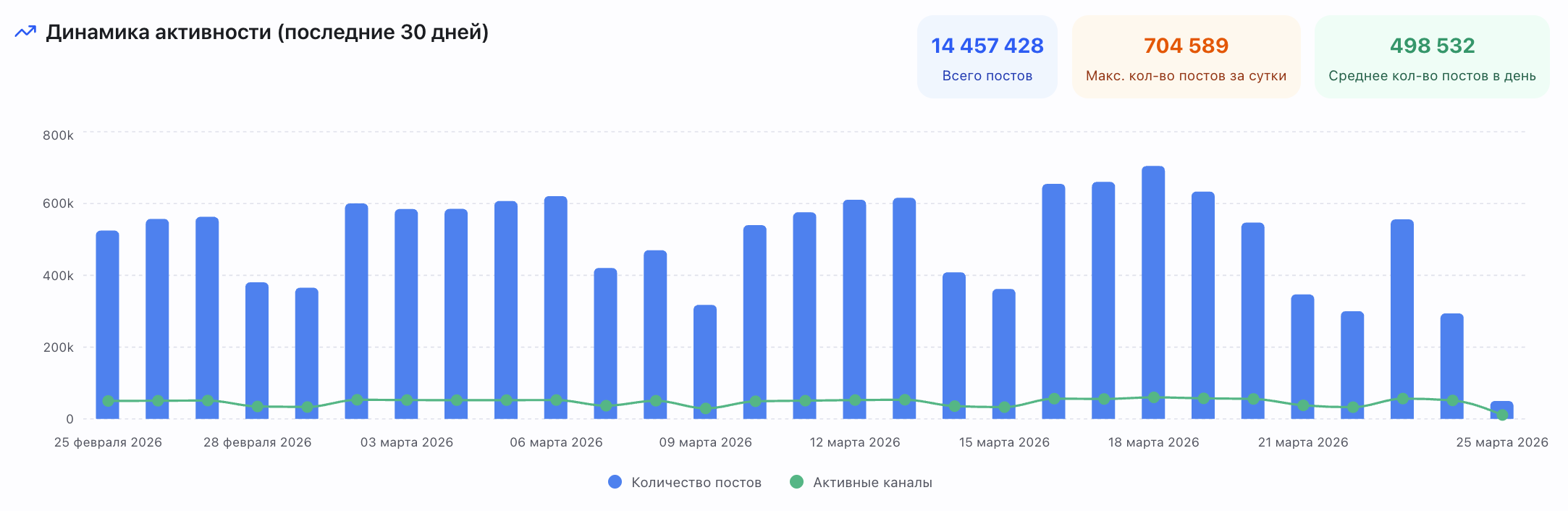Click the bar for 06 марта 2026

coord(556,304)
